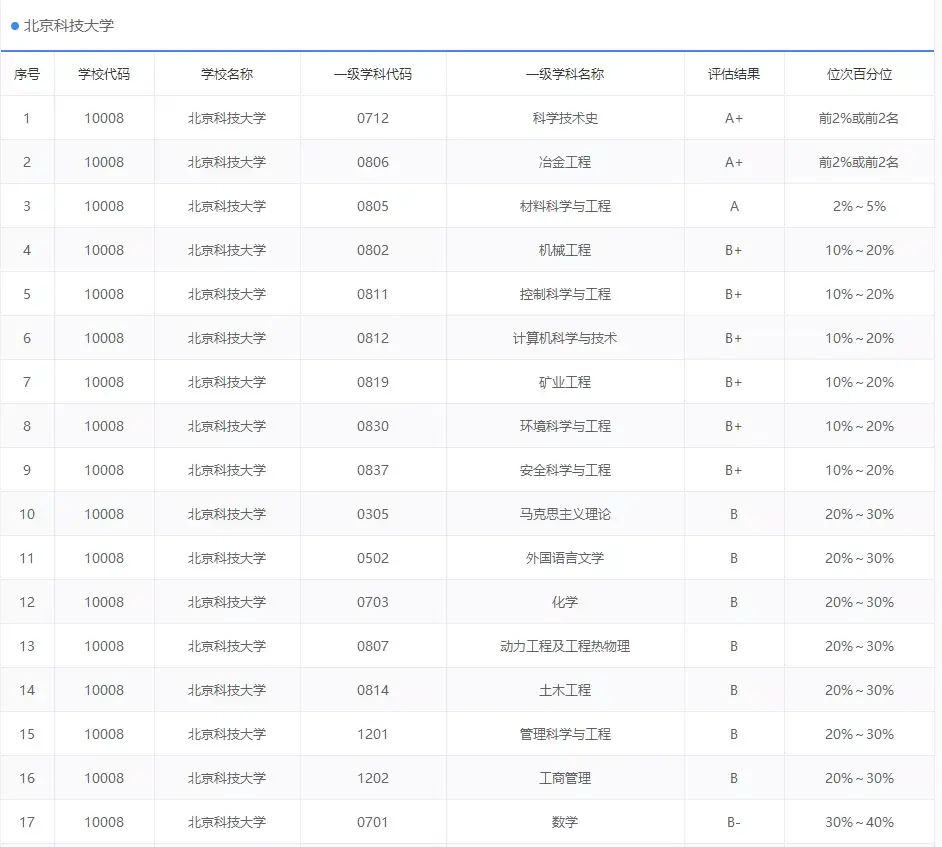
Task: Click the 北京科技大学 heading above the table
Action: pyautogui.click(x=68, y=25)
